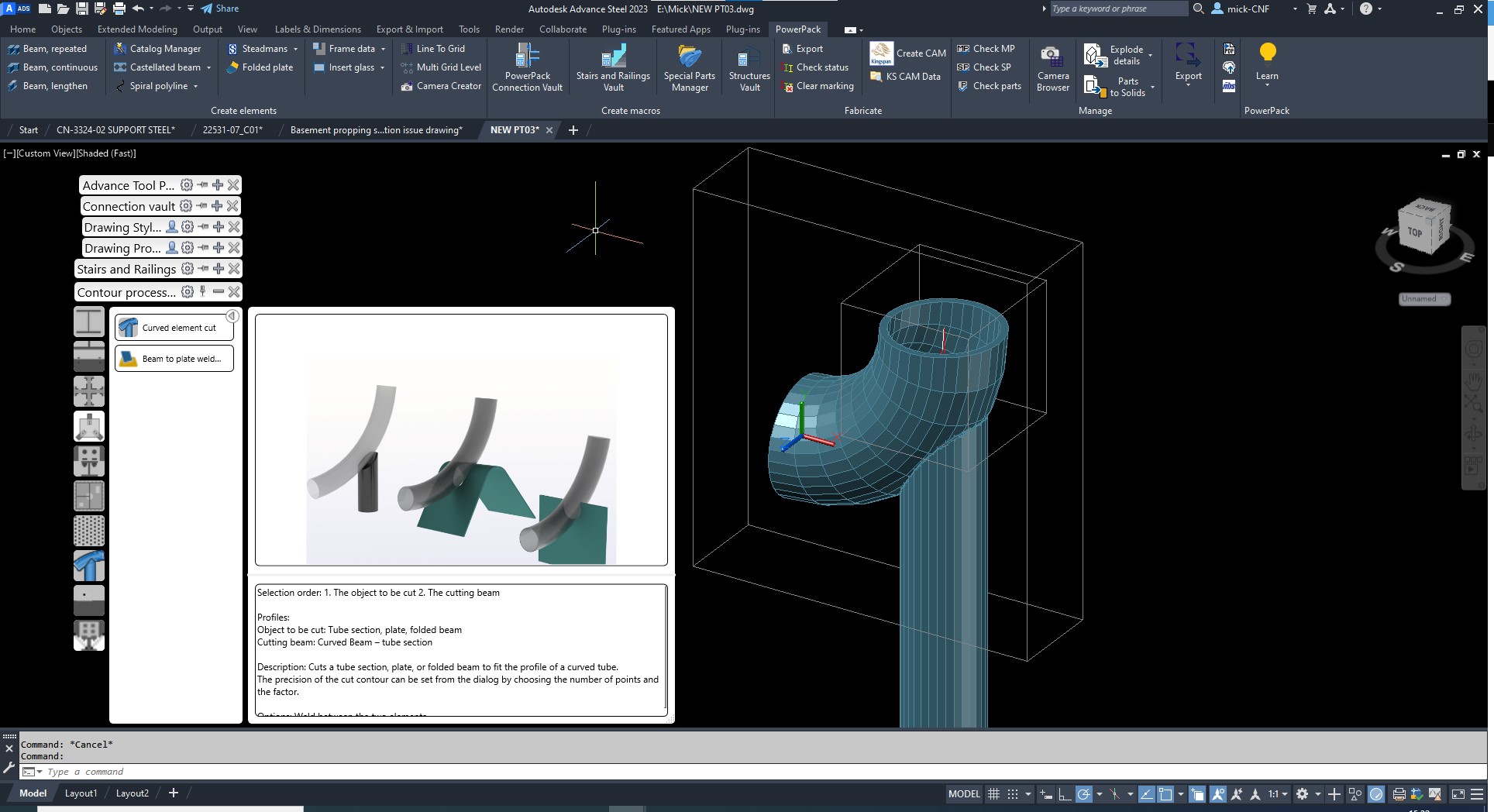Screen dimensions: 1494x812
Task: Click the Create CAM Kingspan icon
Action: tap(881, 53)
